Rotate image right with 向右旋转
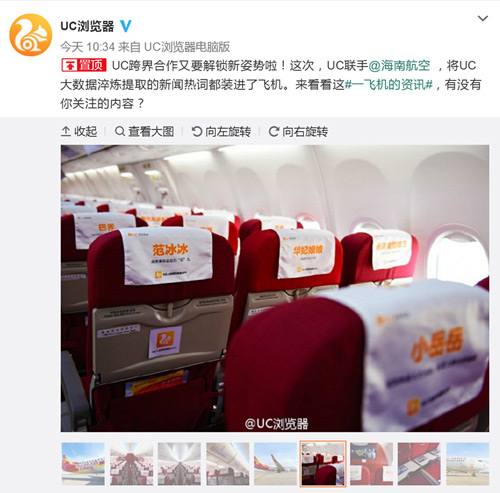 pyautogui.click(x=298, y=132)
